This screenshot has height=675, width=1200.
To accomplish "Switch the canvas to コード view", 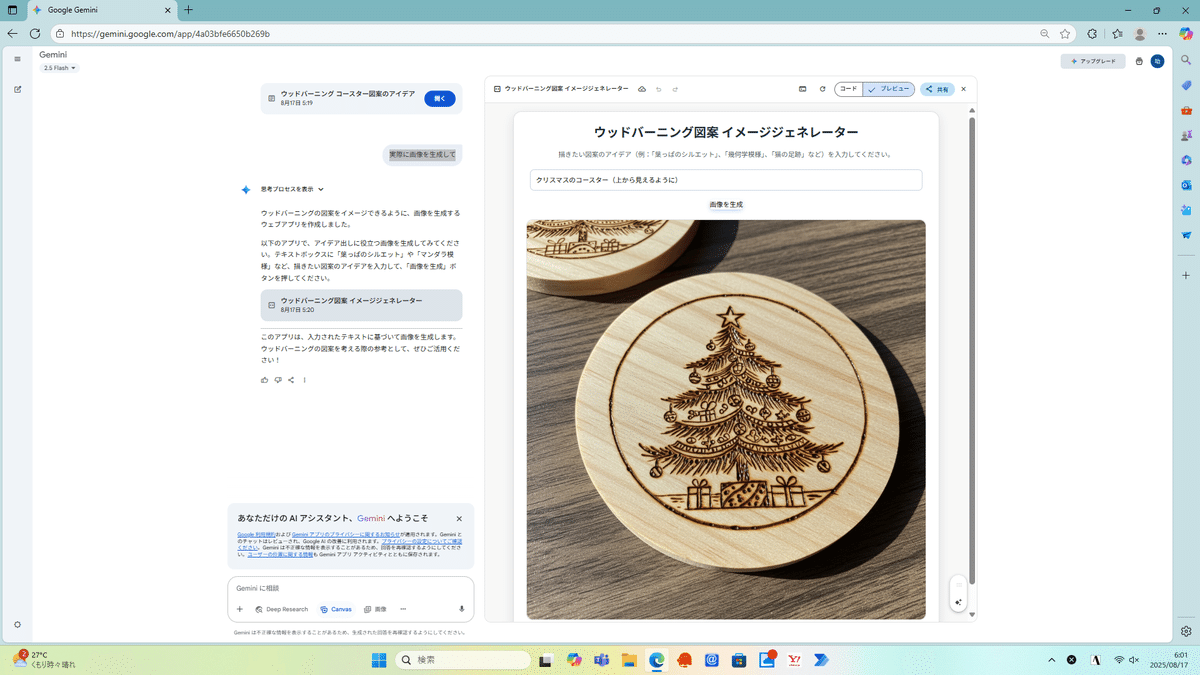I will coord(848,89).
